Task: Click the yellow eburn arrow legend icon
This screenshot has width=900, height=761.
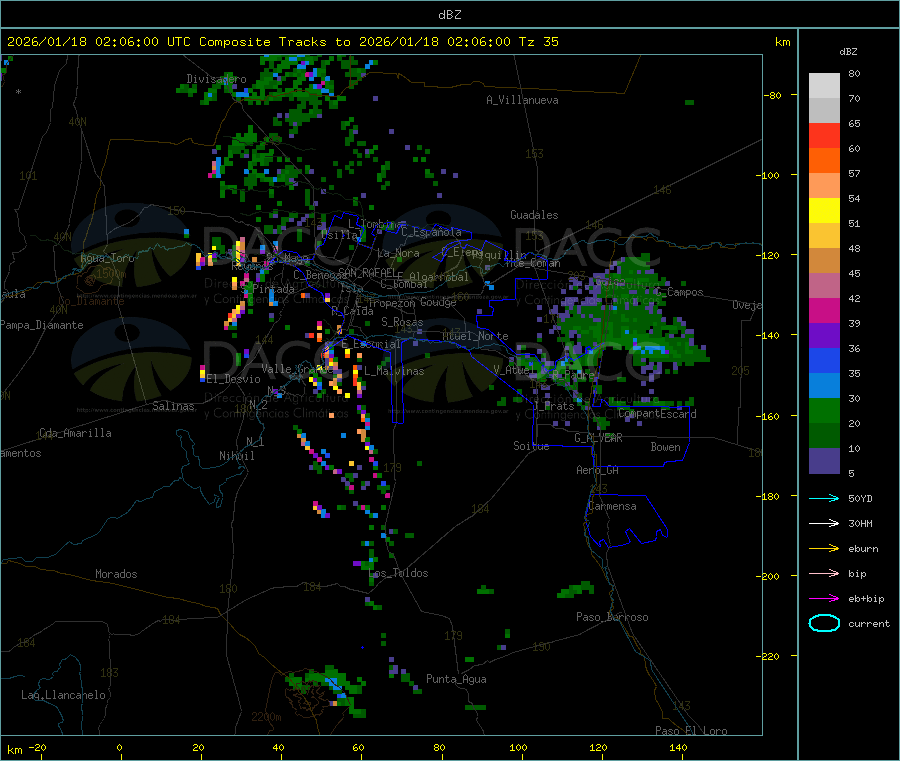Action: (824, 548)
